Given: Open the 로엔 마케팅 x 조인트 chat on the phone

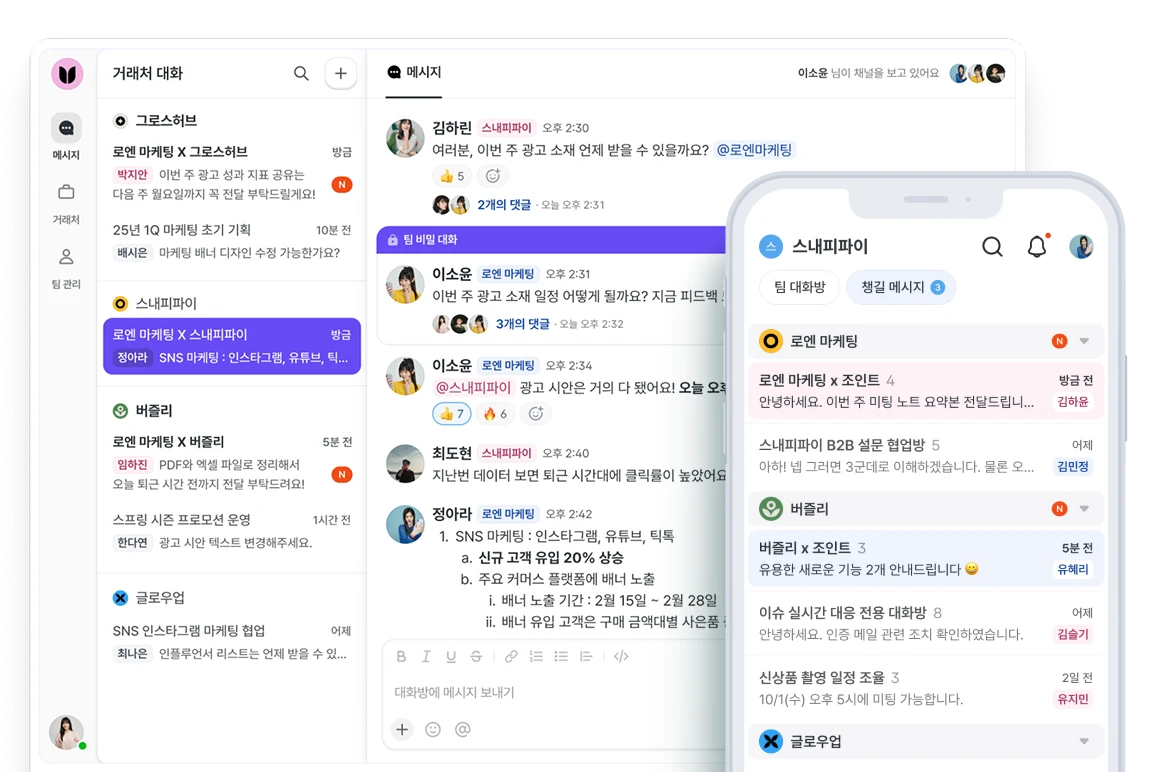Looking at the screenshot, I should click(x=926, y=391).
